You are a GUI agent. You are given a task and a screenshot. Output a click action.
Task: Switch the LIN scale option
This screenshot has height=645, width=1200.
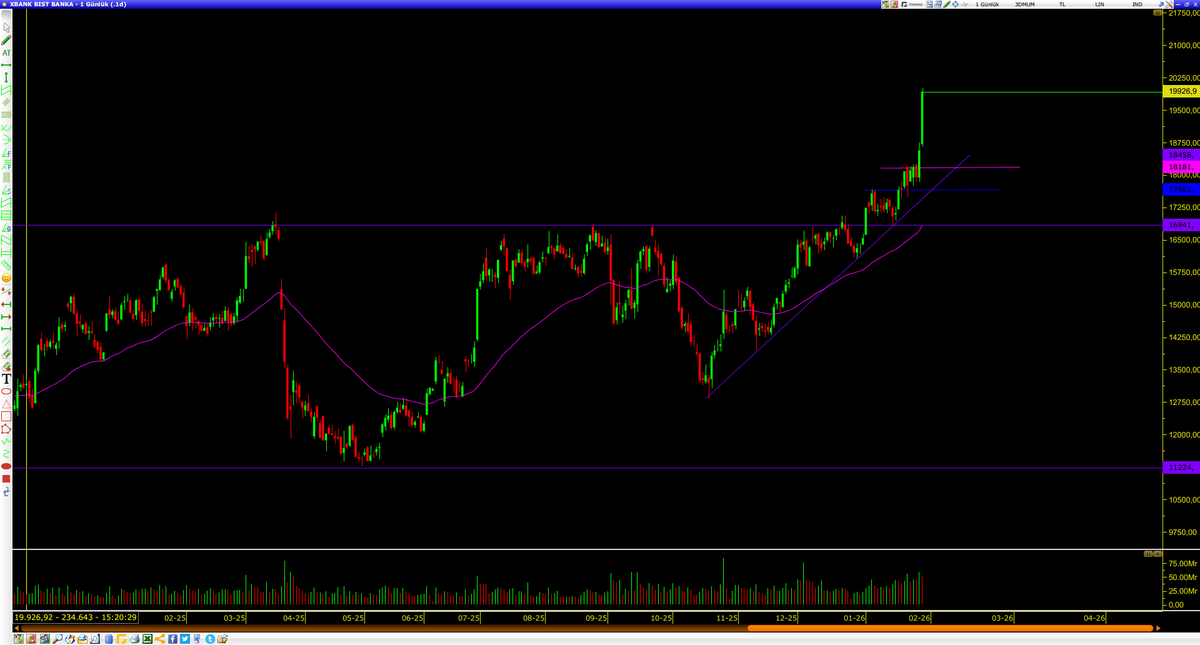click(1099, 5)
